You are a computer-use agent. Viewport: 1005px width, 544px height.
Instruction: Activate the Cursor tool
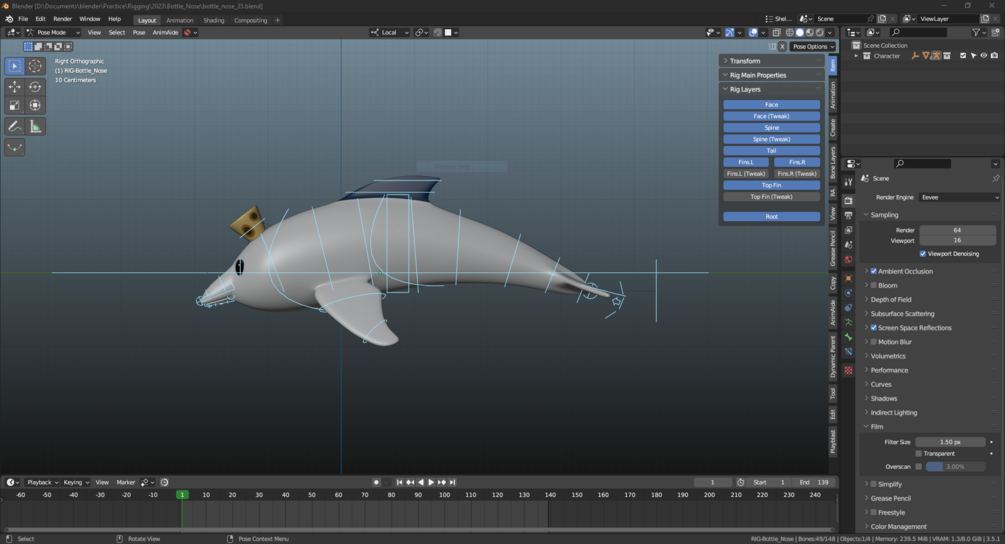click(35, 66)
